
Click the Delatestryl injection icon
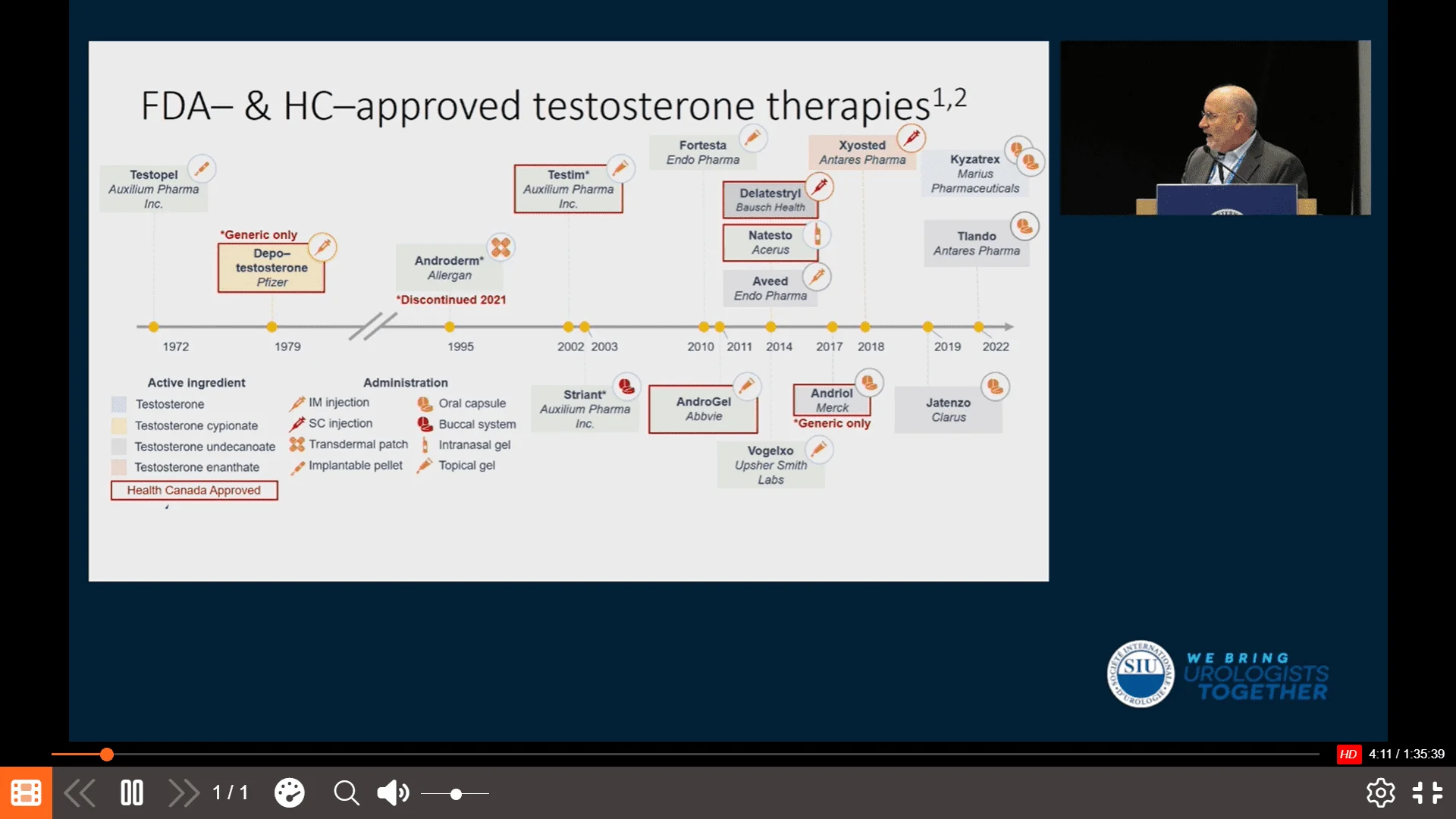tap(819, 187)
